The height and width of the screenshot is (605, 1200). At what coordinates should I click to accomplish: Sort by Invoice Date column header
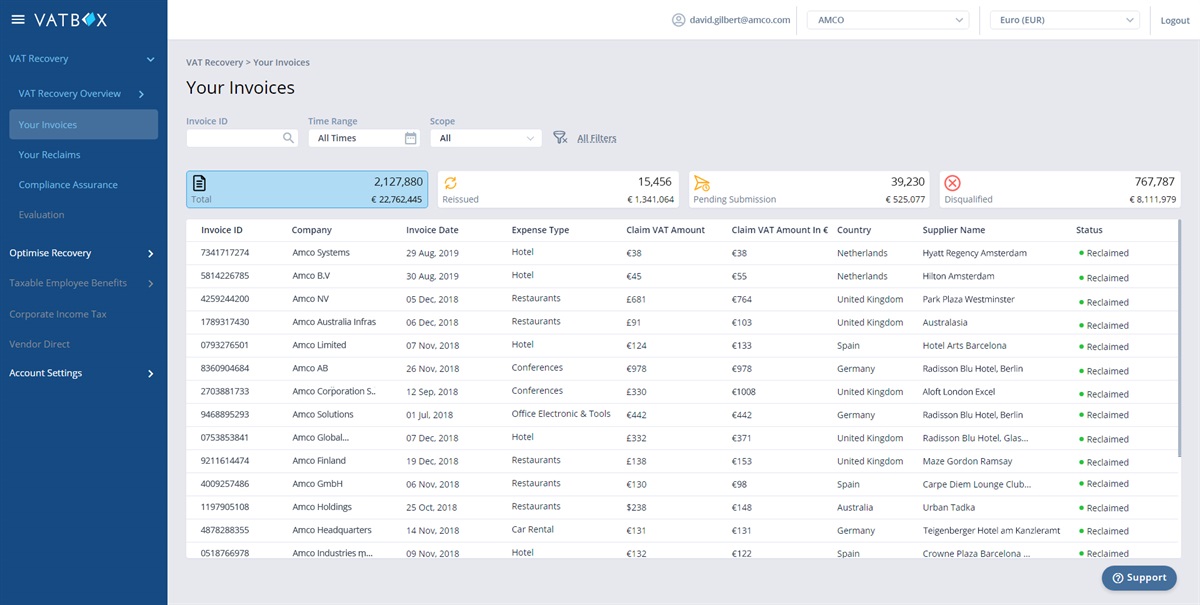coord(432,230)
